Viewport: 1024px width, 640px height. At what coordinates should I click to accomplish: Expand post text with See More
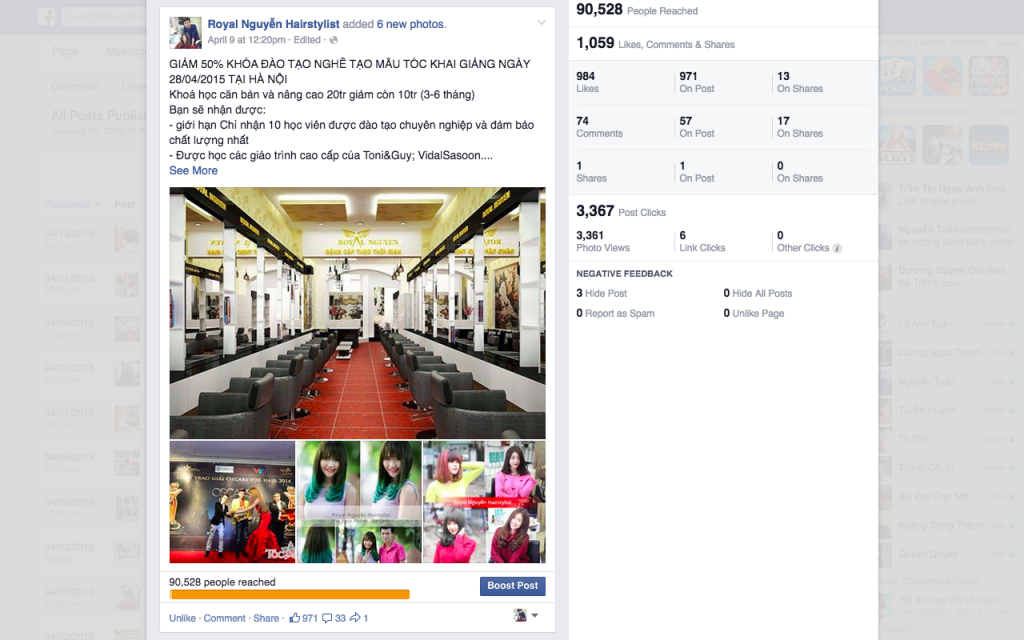(x=193, y=170)
